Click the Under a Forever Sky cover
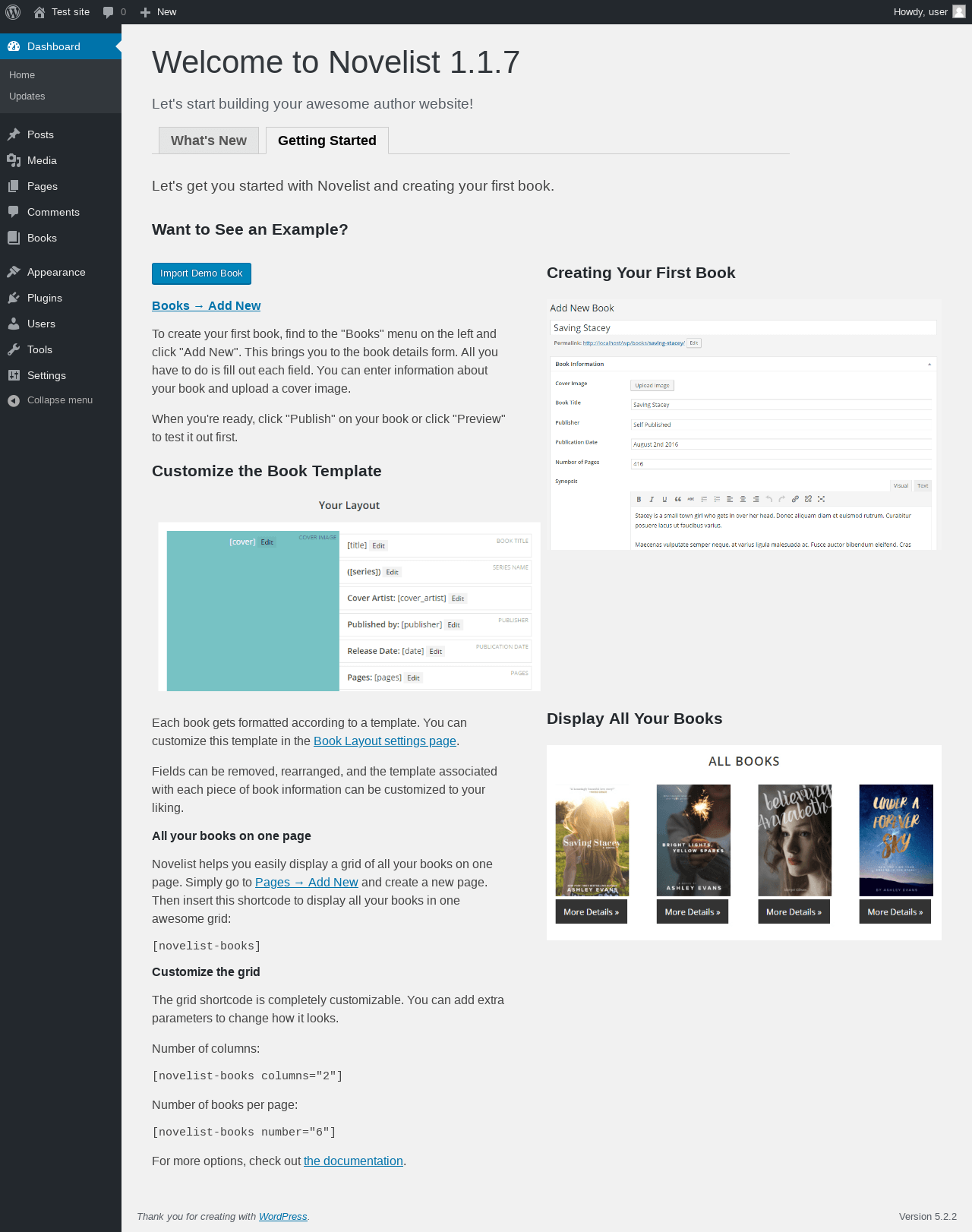972x1232 pixels. click(x=896, y=840)
